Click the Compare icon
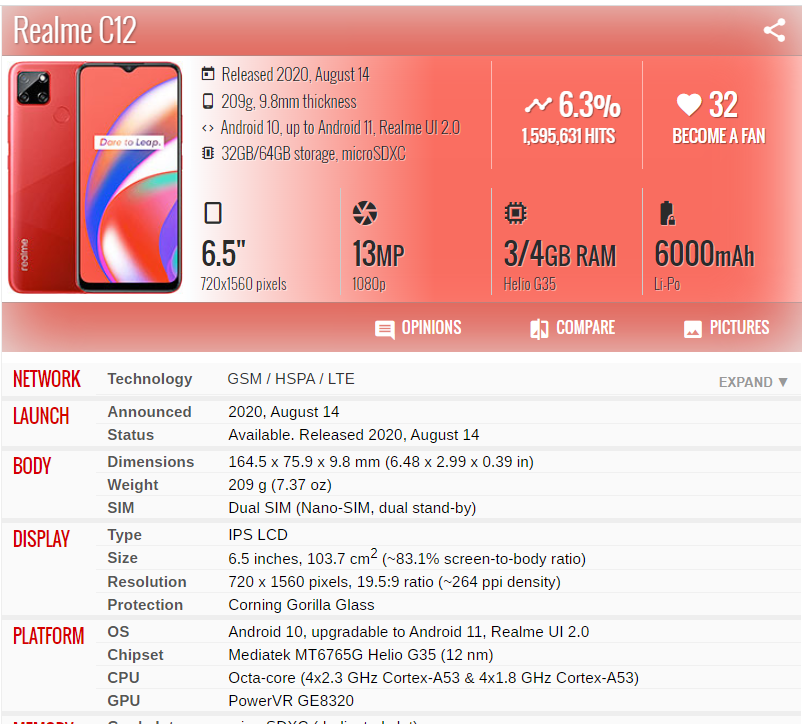 539,329
